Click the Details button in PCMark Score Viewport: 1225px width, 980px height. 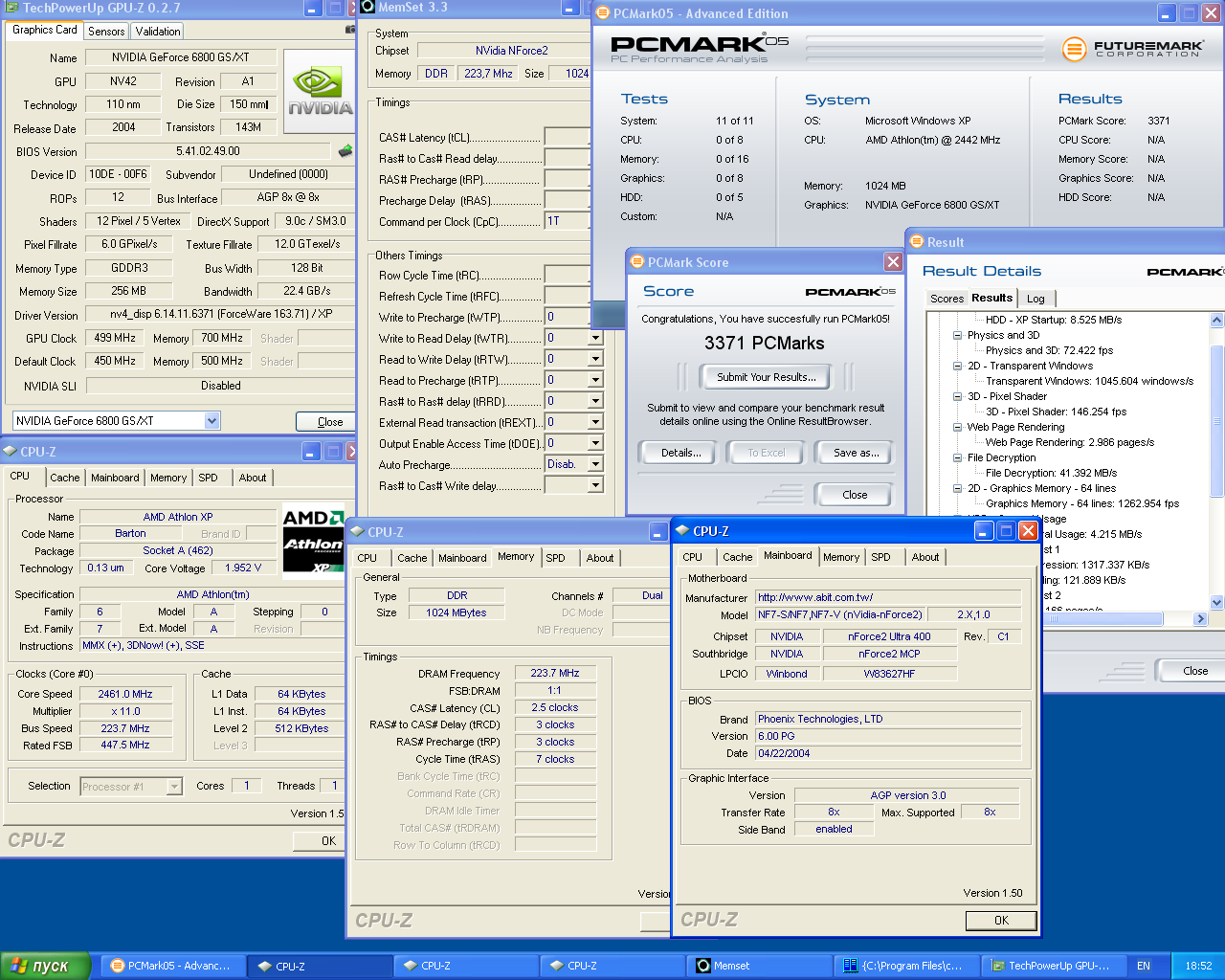tap(680, 453)
